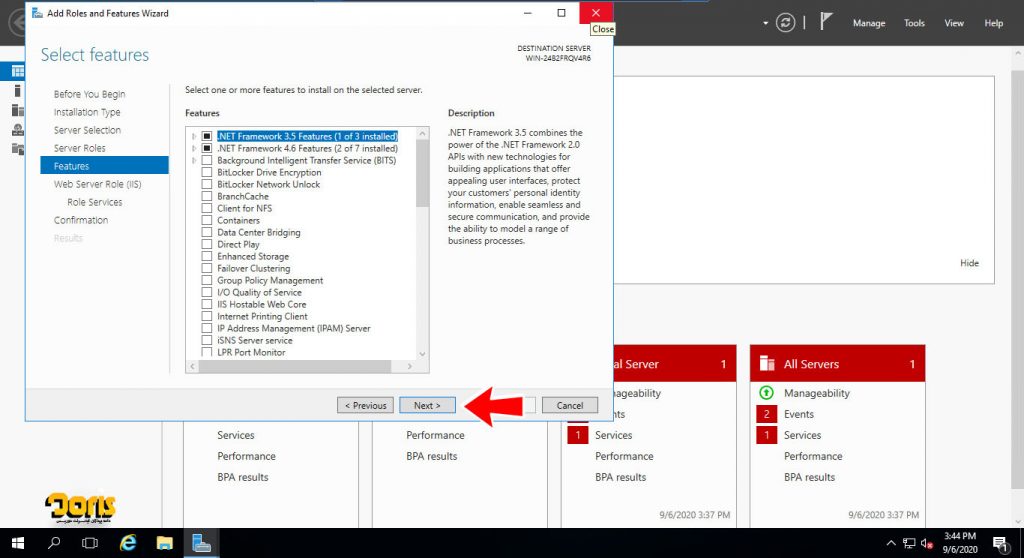Click red Services badge in All Servers tile
This screenshot has height=558, width=1024.
766,435
